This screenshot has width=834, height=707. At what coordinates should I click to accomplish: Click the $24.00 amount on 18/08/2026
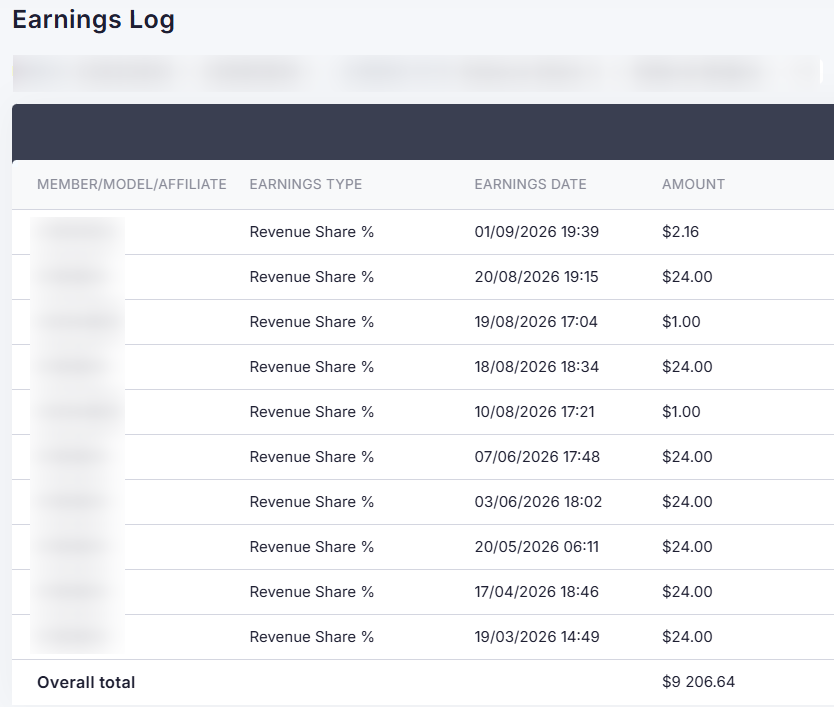point(687,367)
